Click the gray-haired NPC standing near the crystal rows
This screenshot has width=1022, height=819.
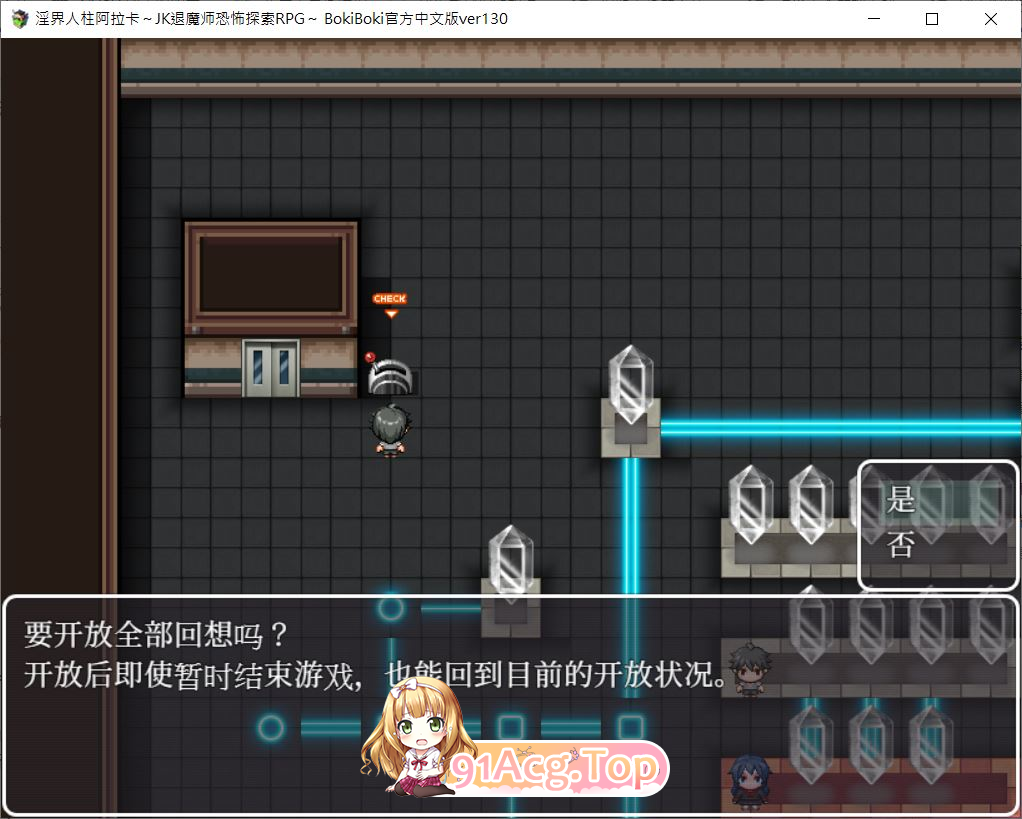pyautogui.click(x=750, y=668)
